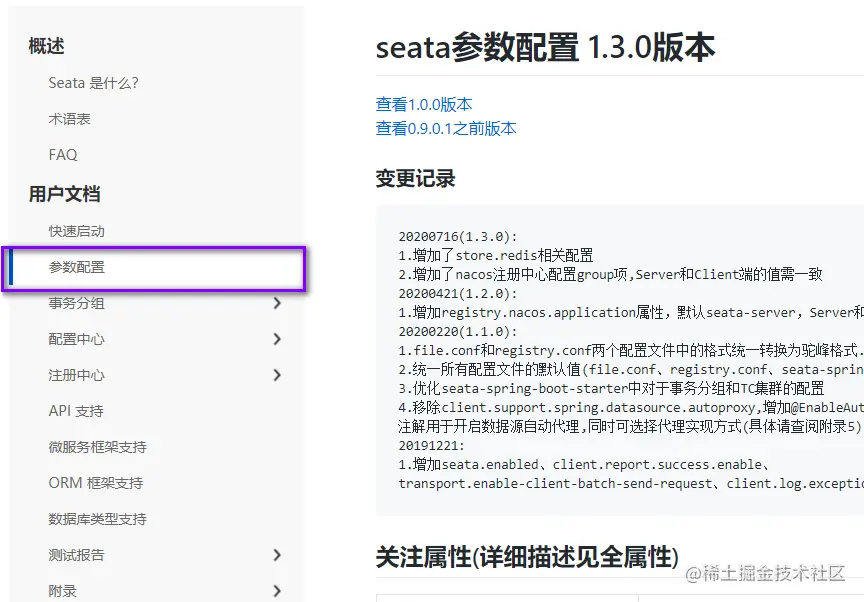
Task: Click the 20200220(1.1.0): changelog line
Action: pos(458,332)
